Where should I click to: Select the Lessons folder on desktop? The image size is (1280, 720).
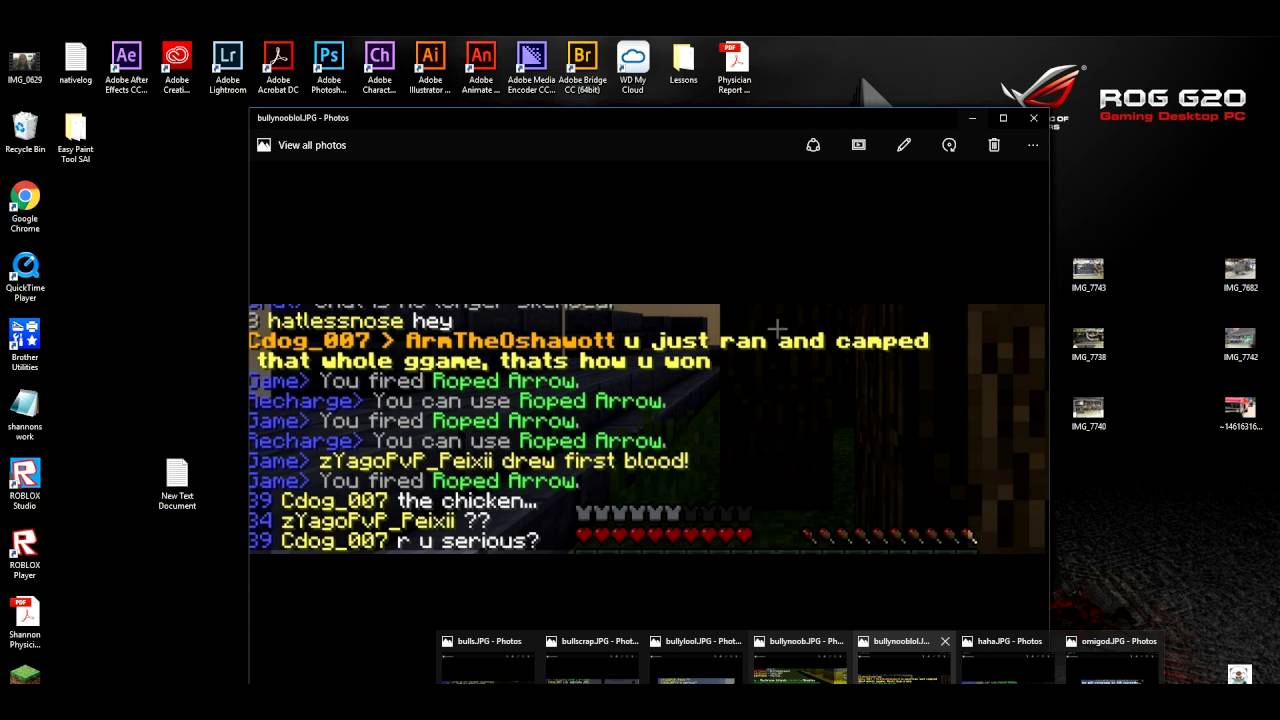684,63
